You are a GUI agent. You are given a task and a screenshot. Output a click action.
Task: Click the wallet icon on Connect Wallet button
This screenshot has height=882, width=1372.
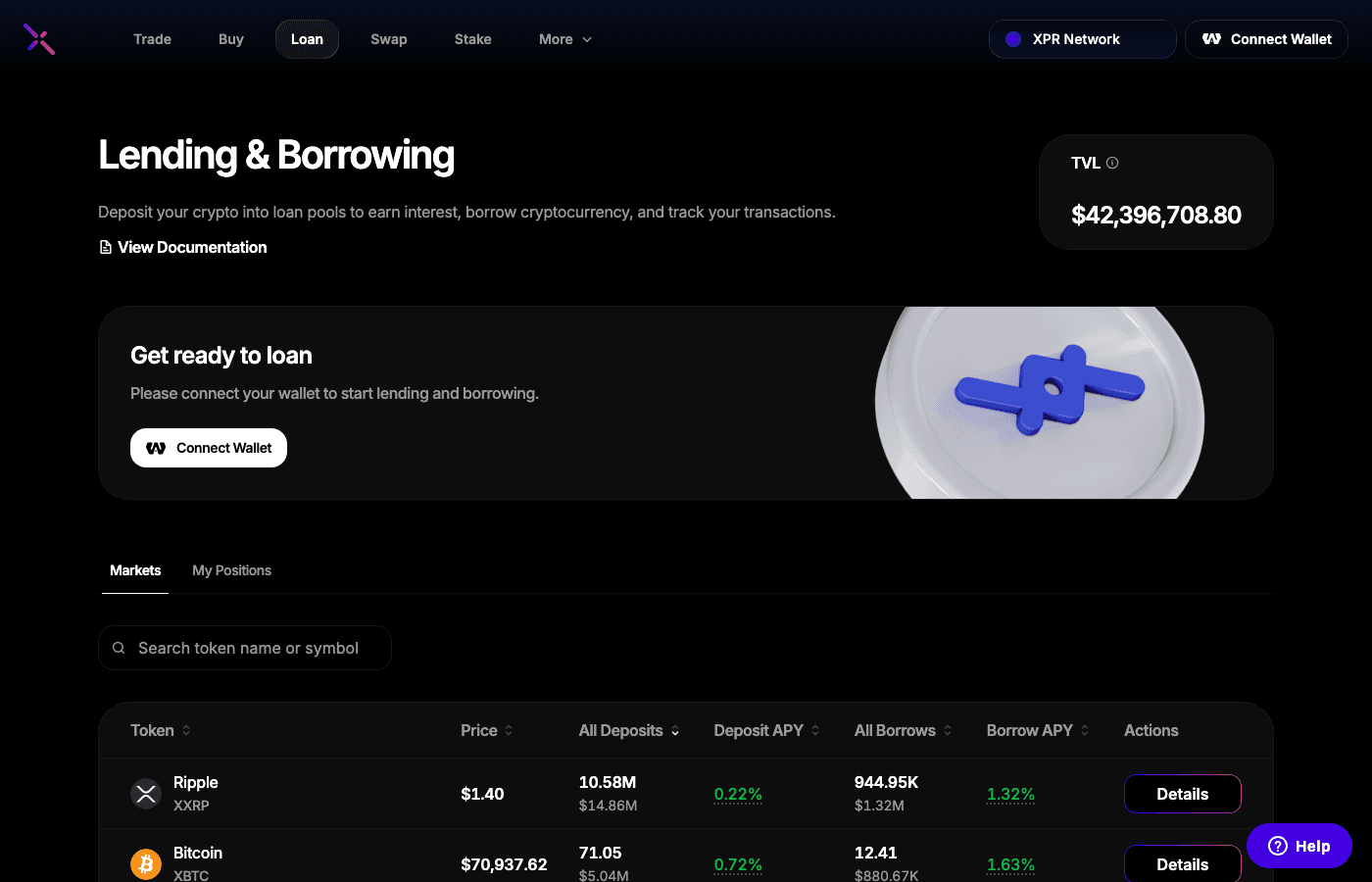coord(1212,39)
